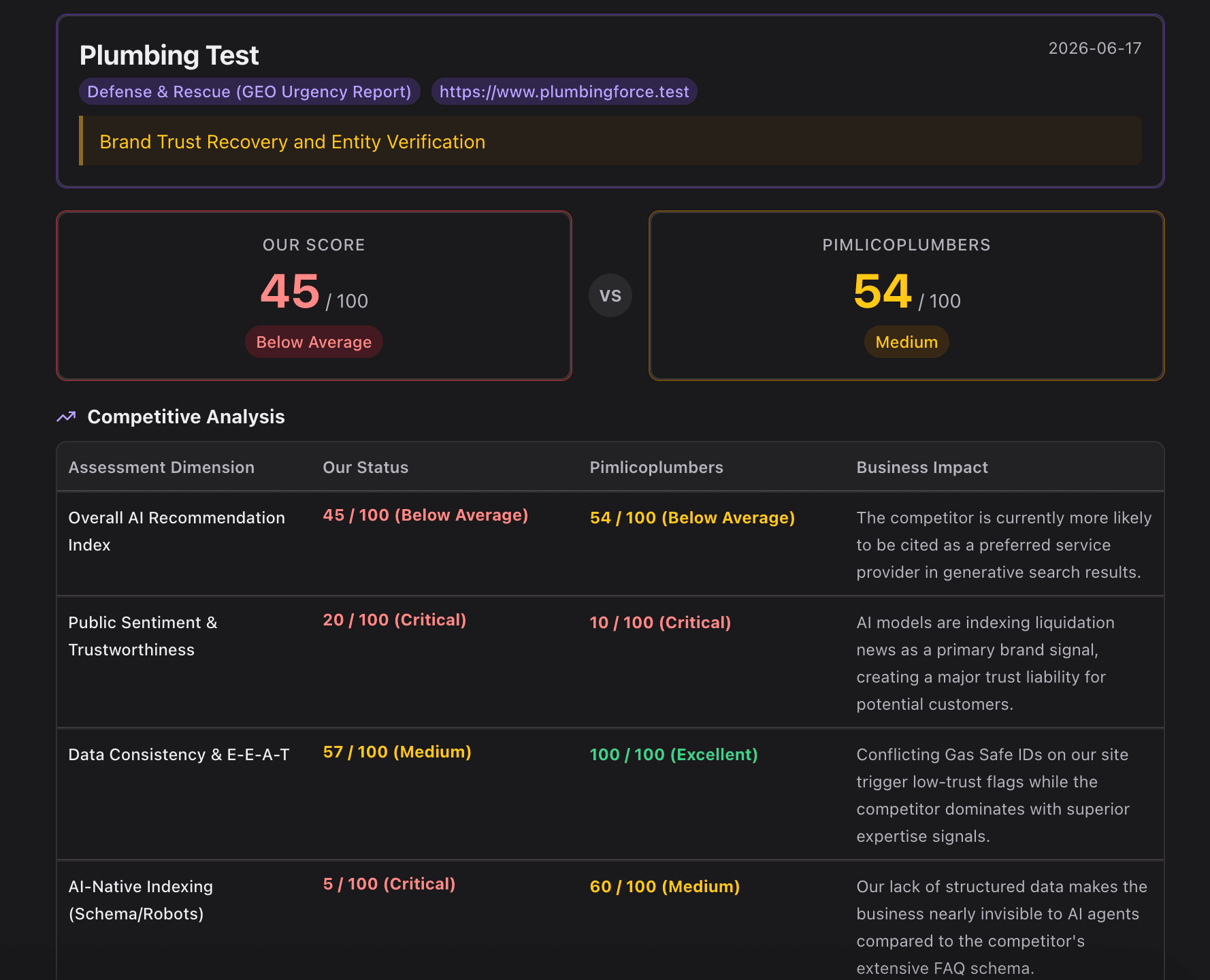Click the Brand Trust Recovery banner
The image size is (1210, 980).
tap(610, 141)
